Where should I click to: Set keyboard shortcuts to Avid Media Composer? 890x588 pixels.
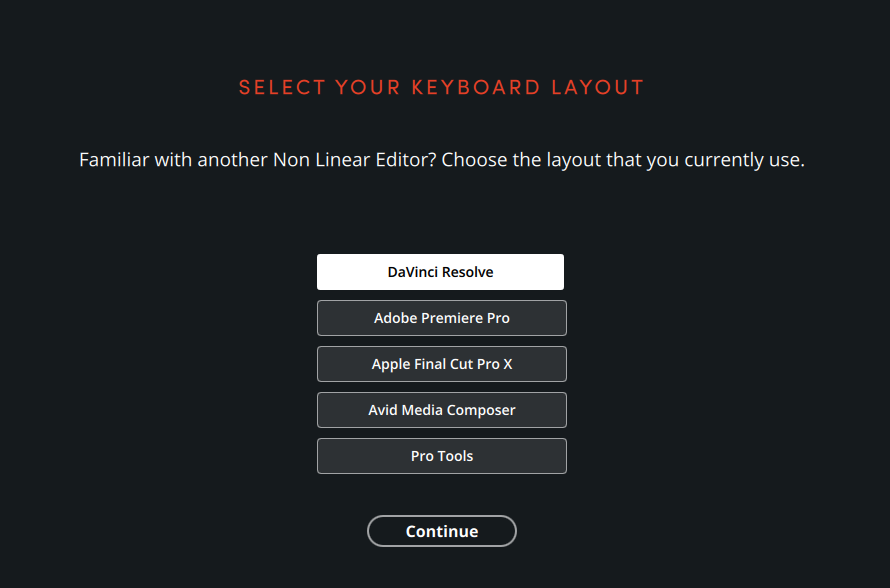[441, 410]
